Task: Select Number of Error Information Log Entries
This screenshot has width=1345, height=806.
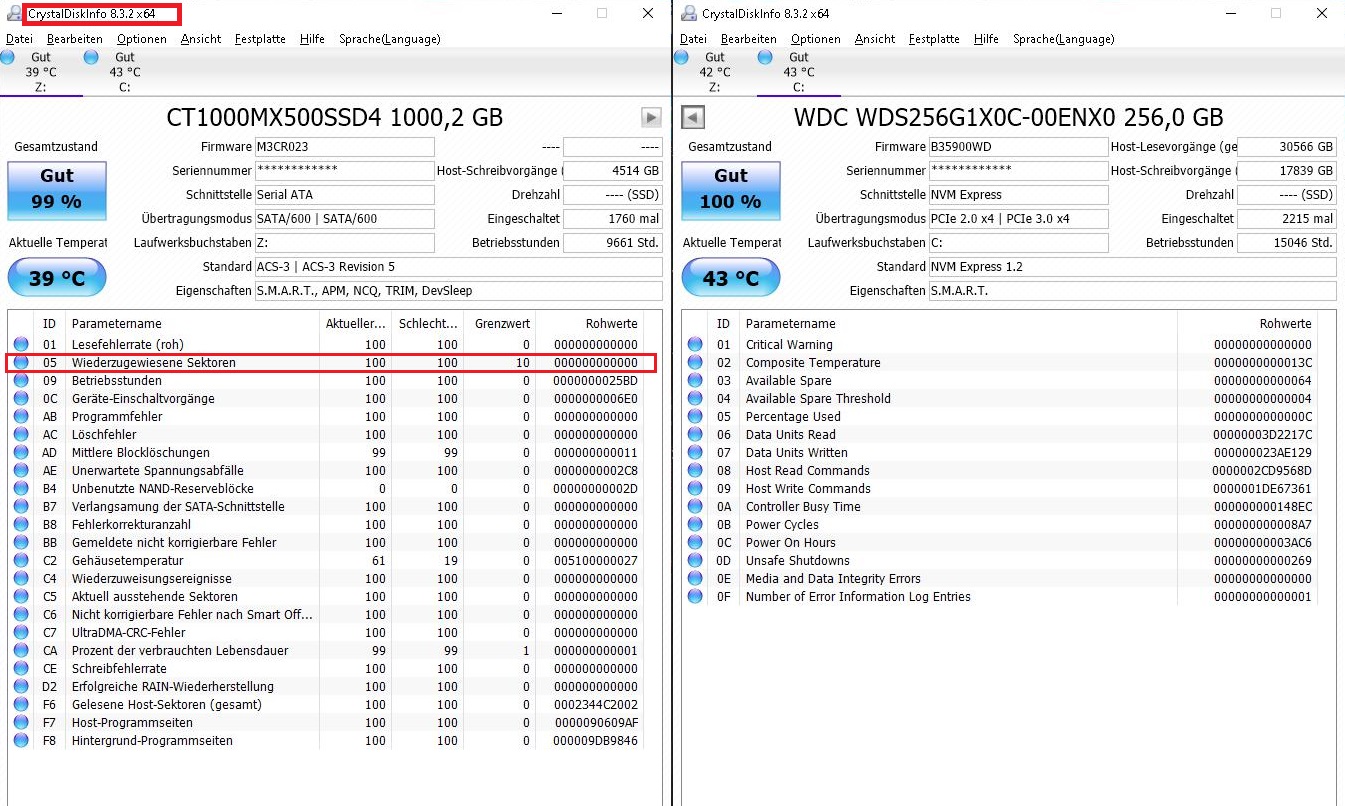Action: tap(858, 597)
